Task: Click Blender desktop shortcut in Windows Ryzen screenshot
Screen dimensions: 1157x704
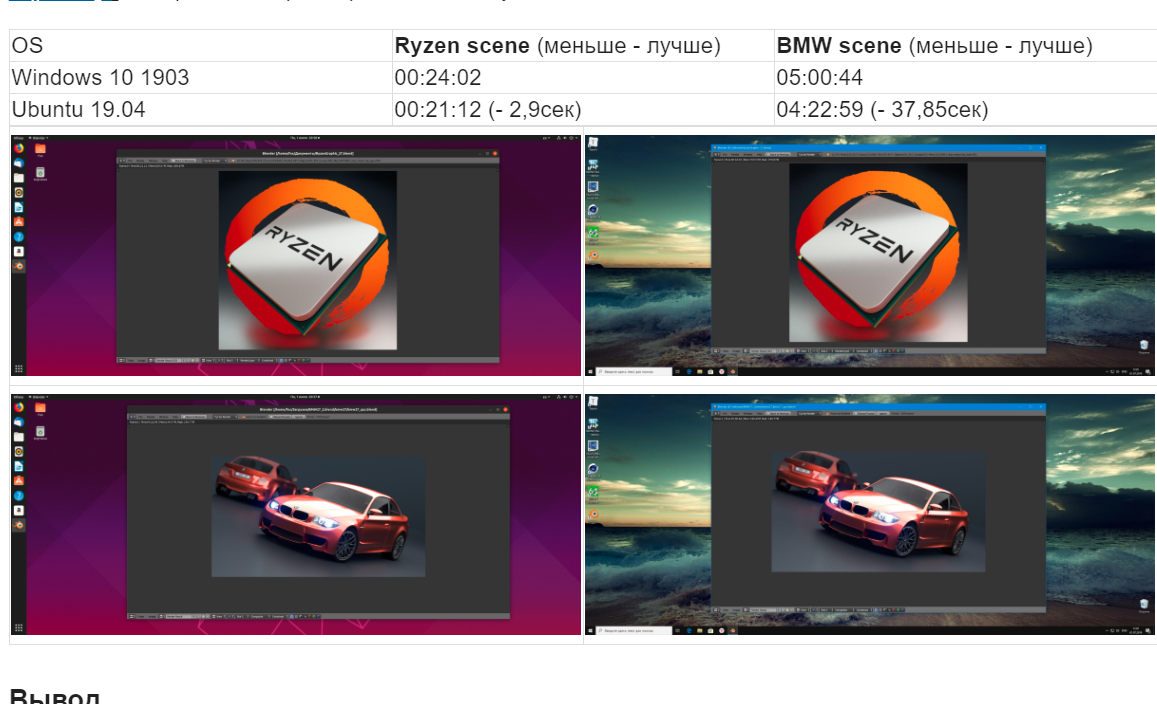Action: pos(593,255)
